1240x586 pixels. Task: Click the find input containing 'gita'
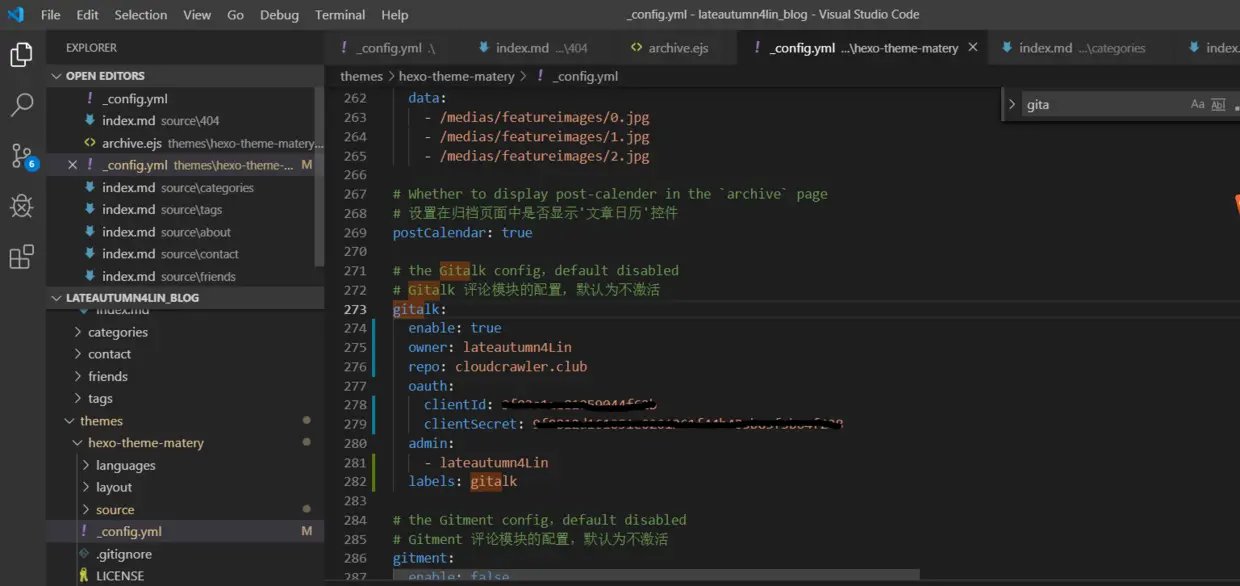click(x=1100, y=104)
